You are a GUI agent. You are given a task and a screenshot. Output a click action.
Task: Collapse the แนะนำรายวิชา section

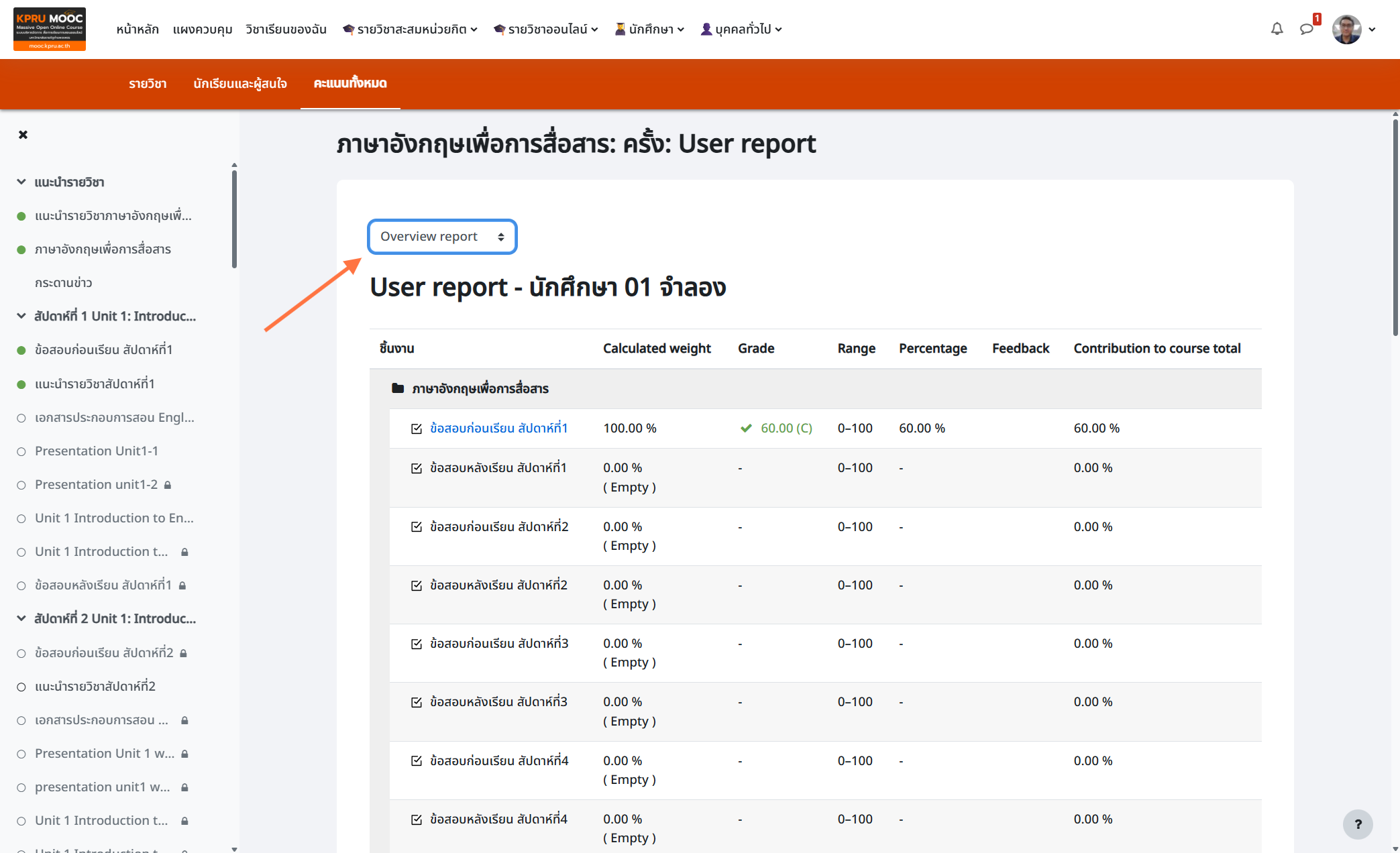[x=21, y=182]
